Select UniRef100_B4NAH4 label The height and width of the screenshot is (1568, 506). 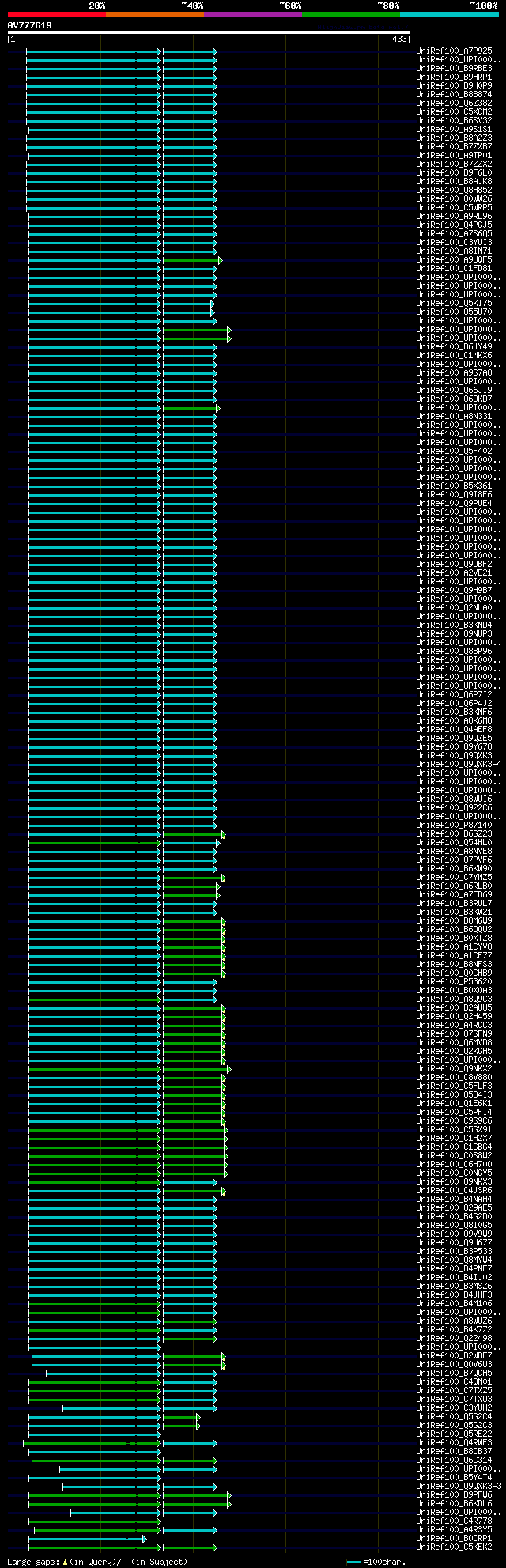pos(454,1199)
